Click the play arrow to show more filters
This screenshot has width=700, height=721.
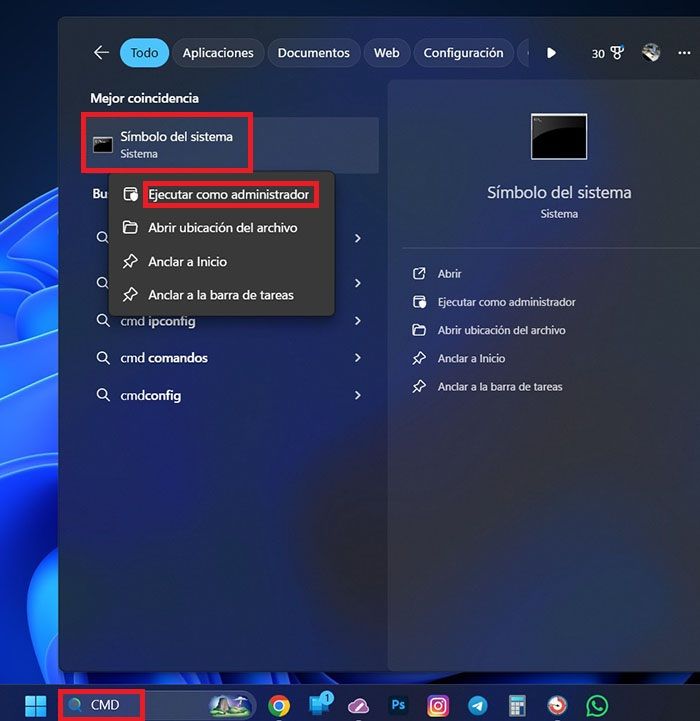(551, 53)
